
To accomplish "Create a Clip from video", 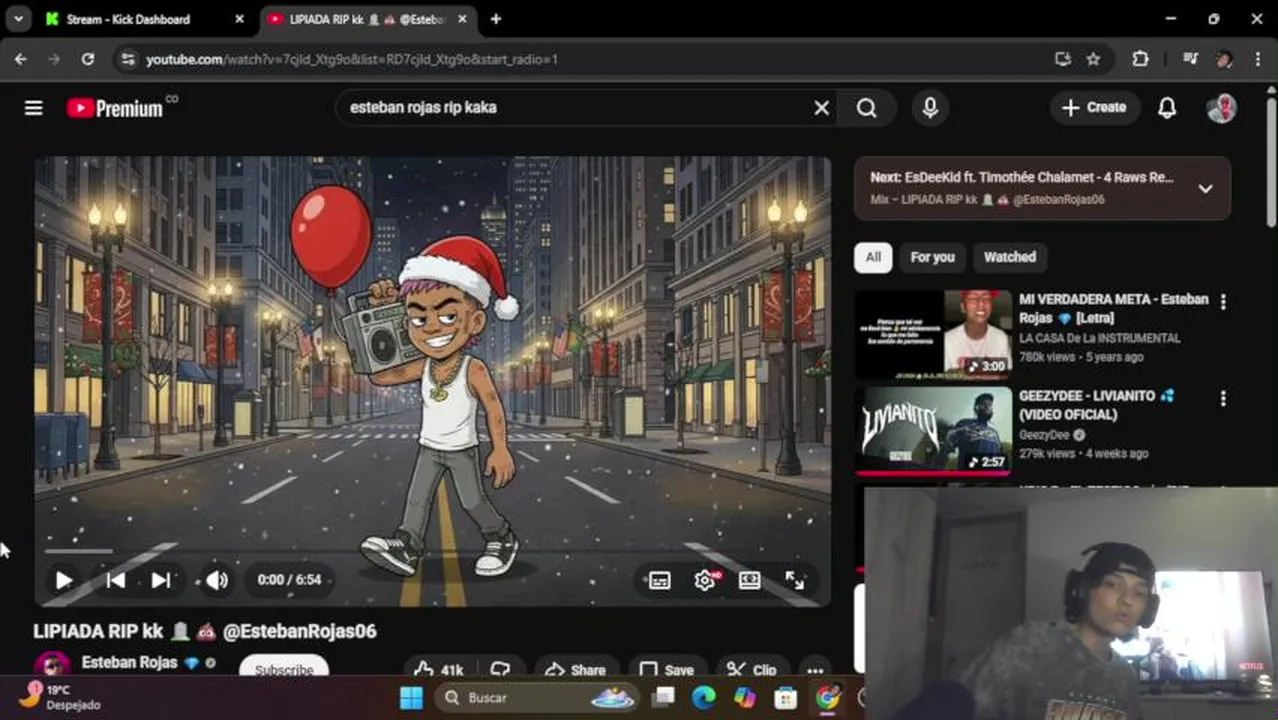I will (751, 670).
